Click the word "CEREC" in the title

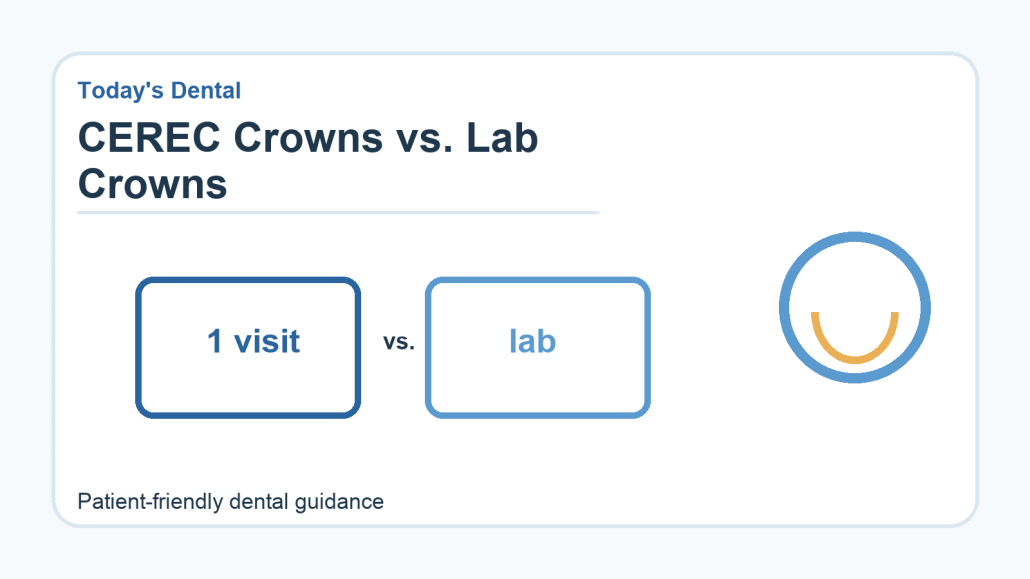[149, 138]
